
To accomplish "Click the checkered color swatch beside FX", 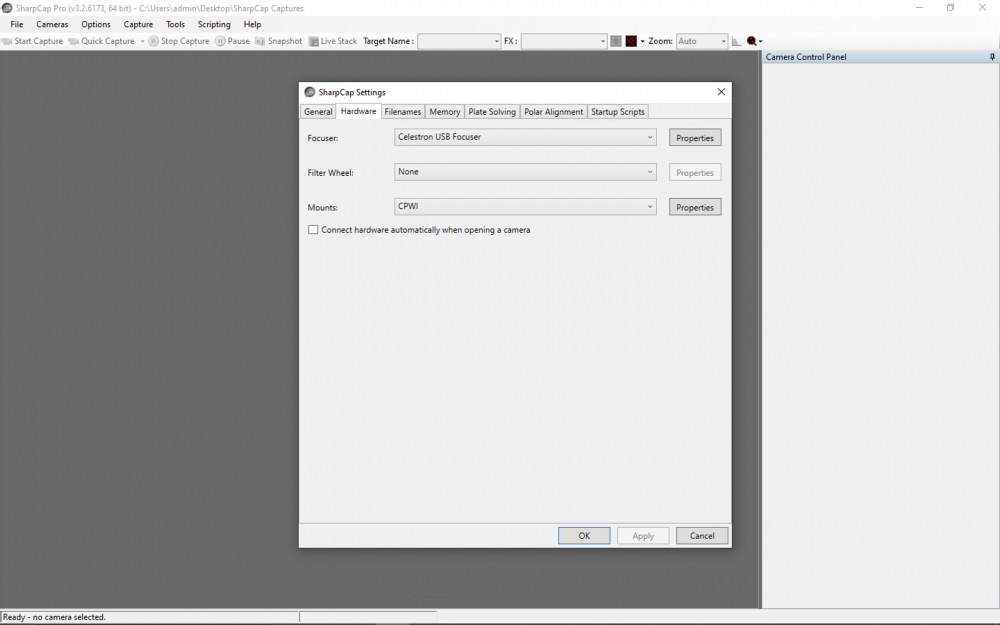I will coord(631,41).
